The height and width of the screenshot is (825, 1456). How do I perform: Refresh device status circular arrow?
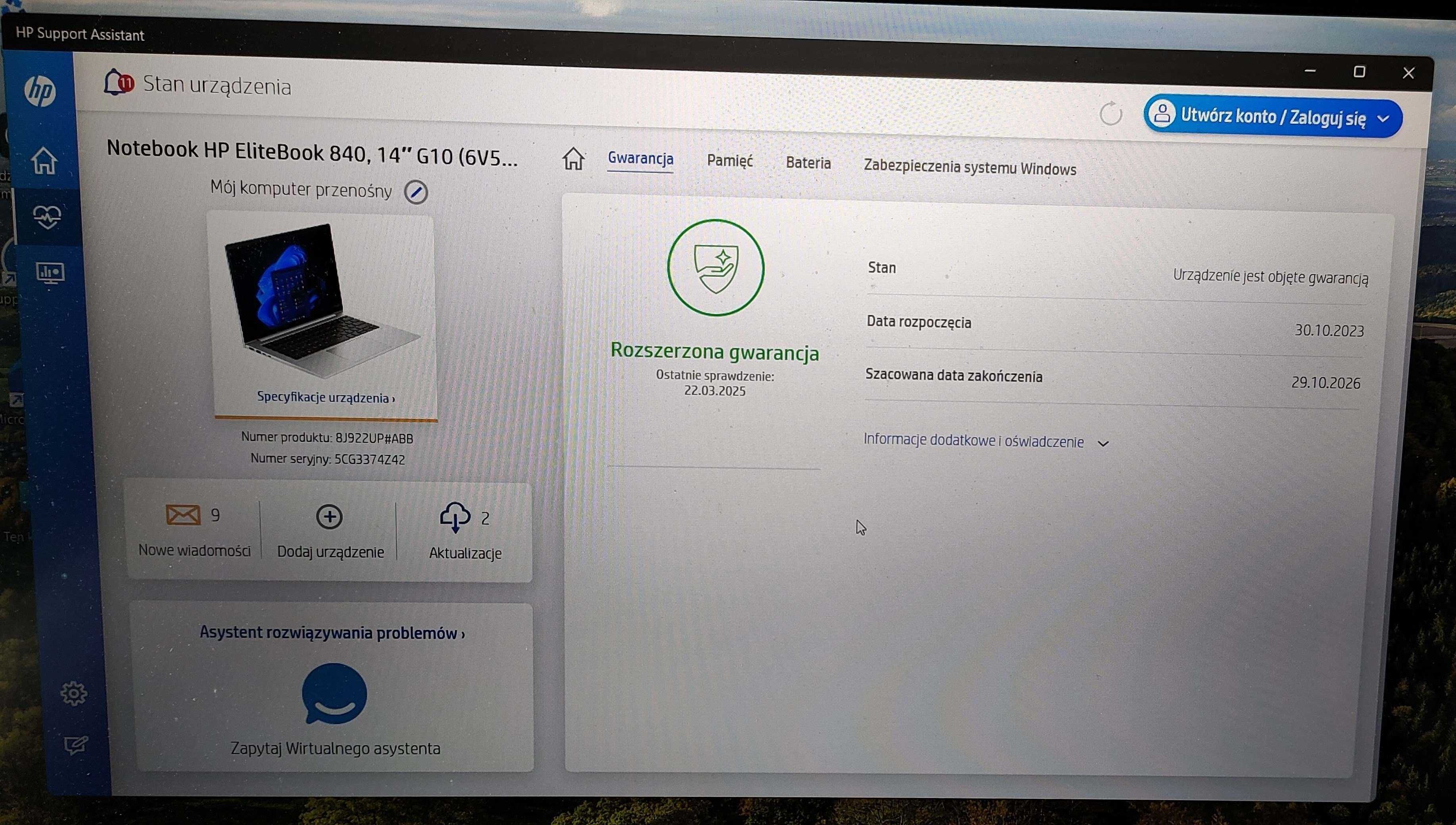tap(1110, 114)
